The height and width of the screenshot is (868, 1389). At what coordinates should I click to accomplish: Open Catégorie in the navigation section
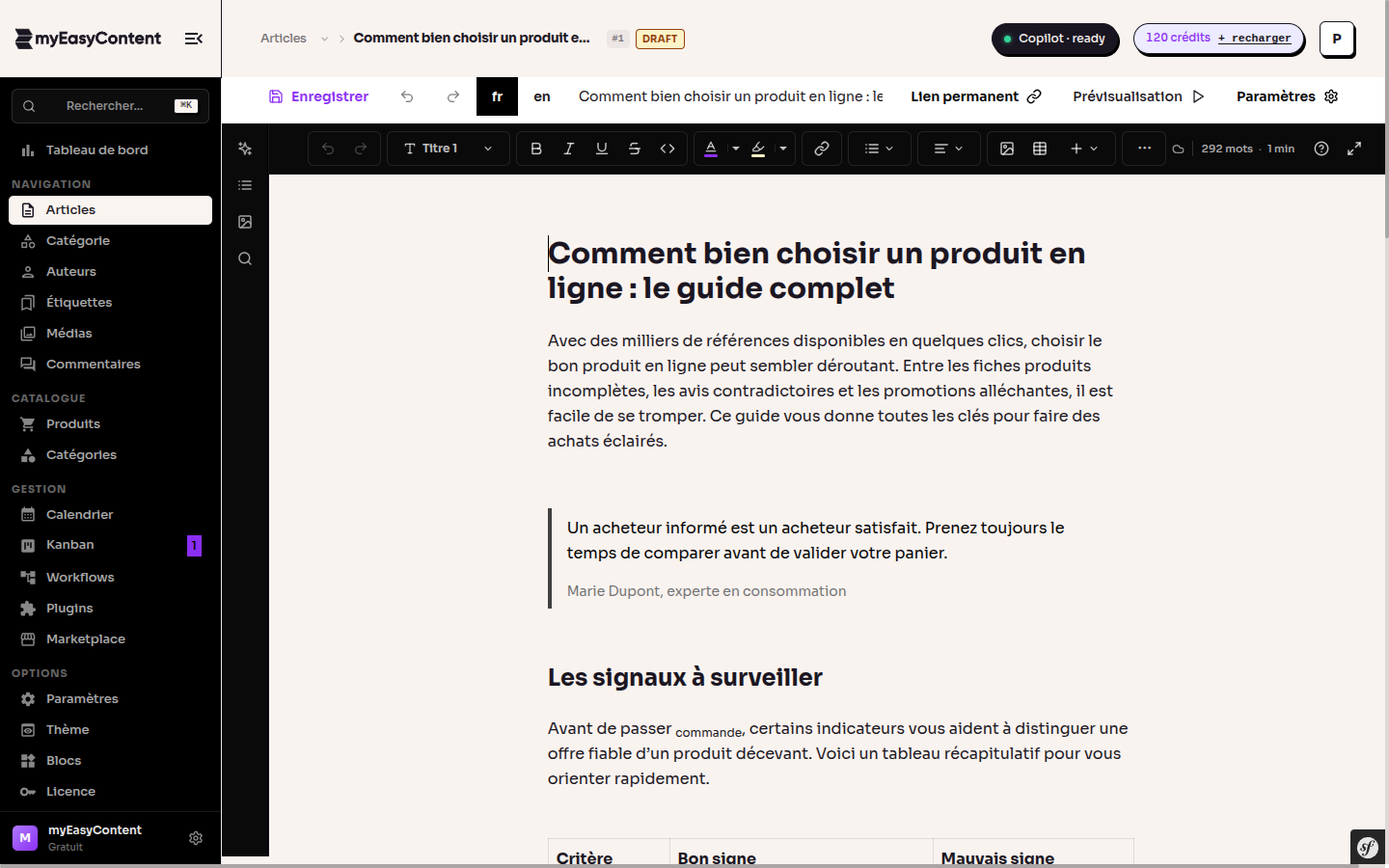[110, 241]
